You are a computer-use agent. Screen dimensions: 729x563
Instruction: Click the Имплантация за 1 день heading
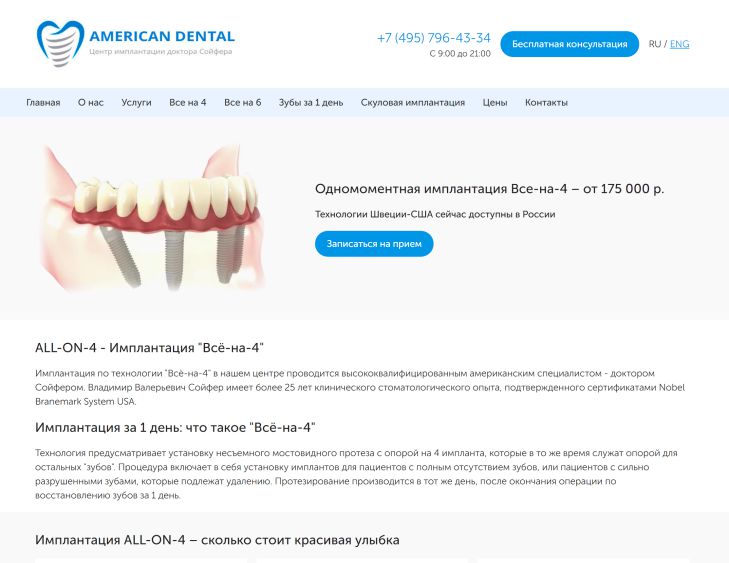(175, 428)
